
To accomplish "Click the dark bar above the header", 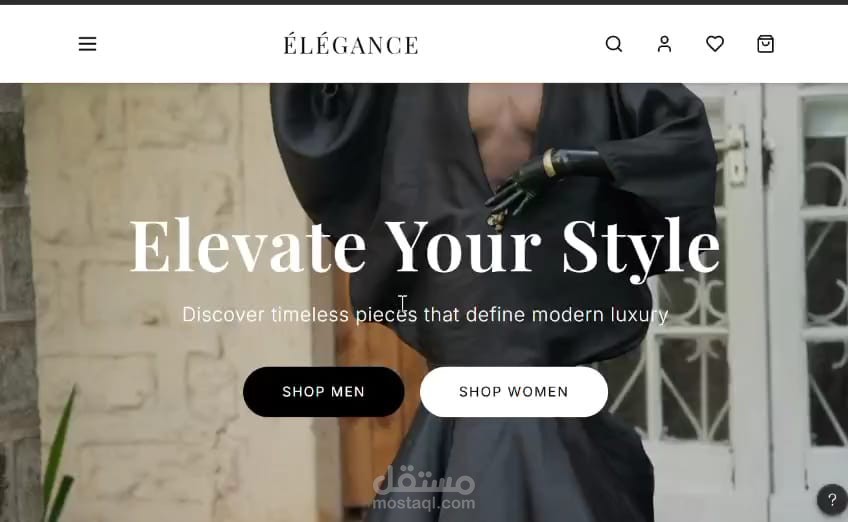I will (424, 2).
